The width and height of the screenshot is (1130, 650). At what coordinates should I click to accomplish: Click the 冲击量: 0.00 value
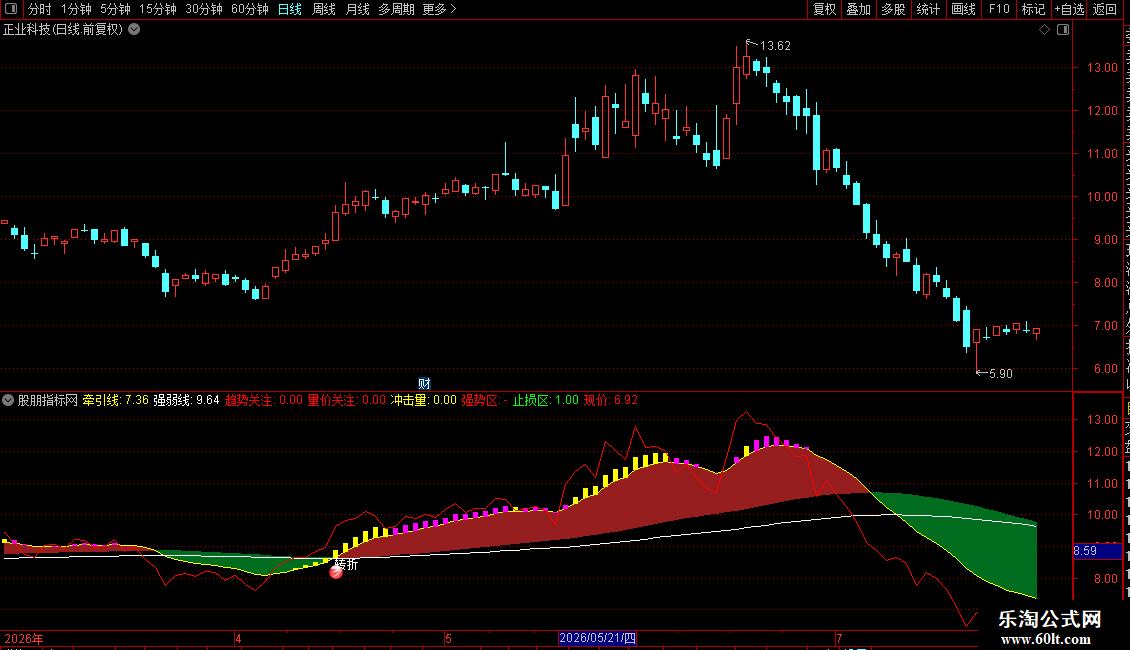tap(424, 400)
